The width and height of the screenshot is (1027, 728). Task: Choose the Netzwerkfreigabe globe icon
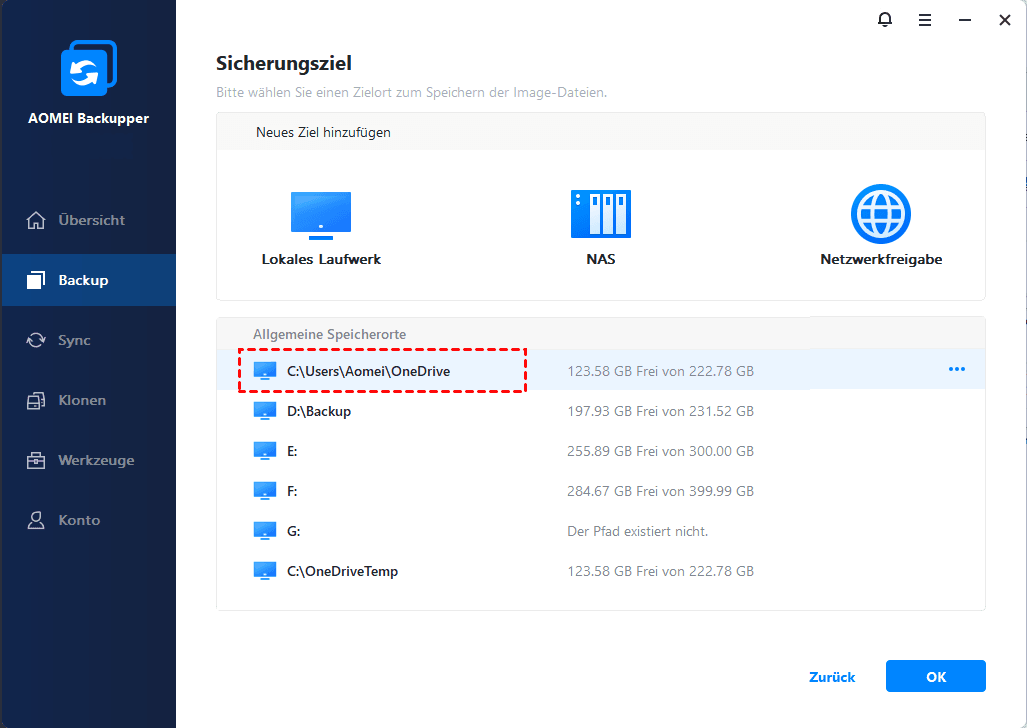[x=881, y=214]
